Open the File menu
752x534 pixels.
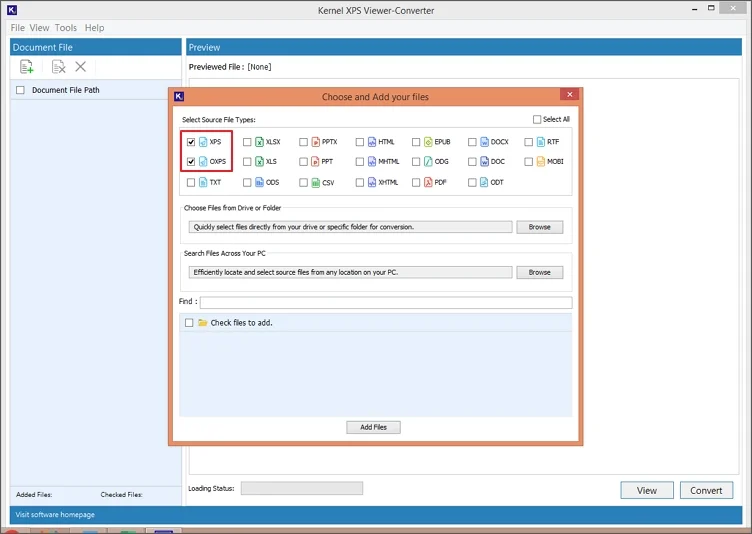(x=17, y=28)
